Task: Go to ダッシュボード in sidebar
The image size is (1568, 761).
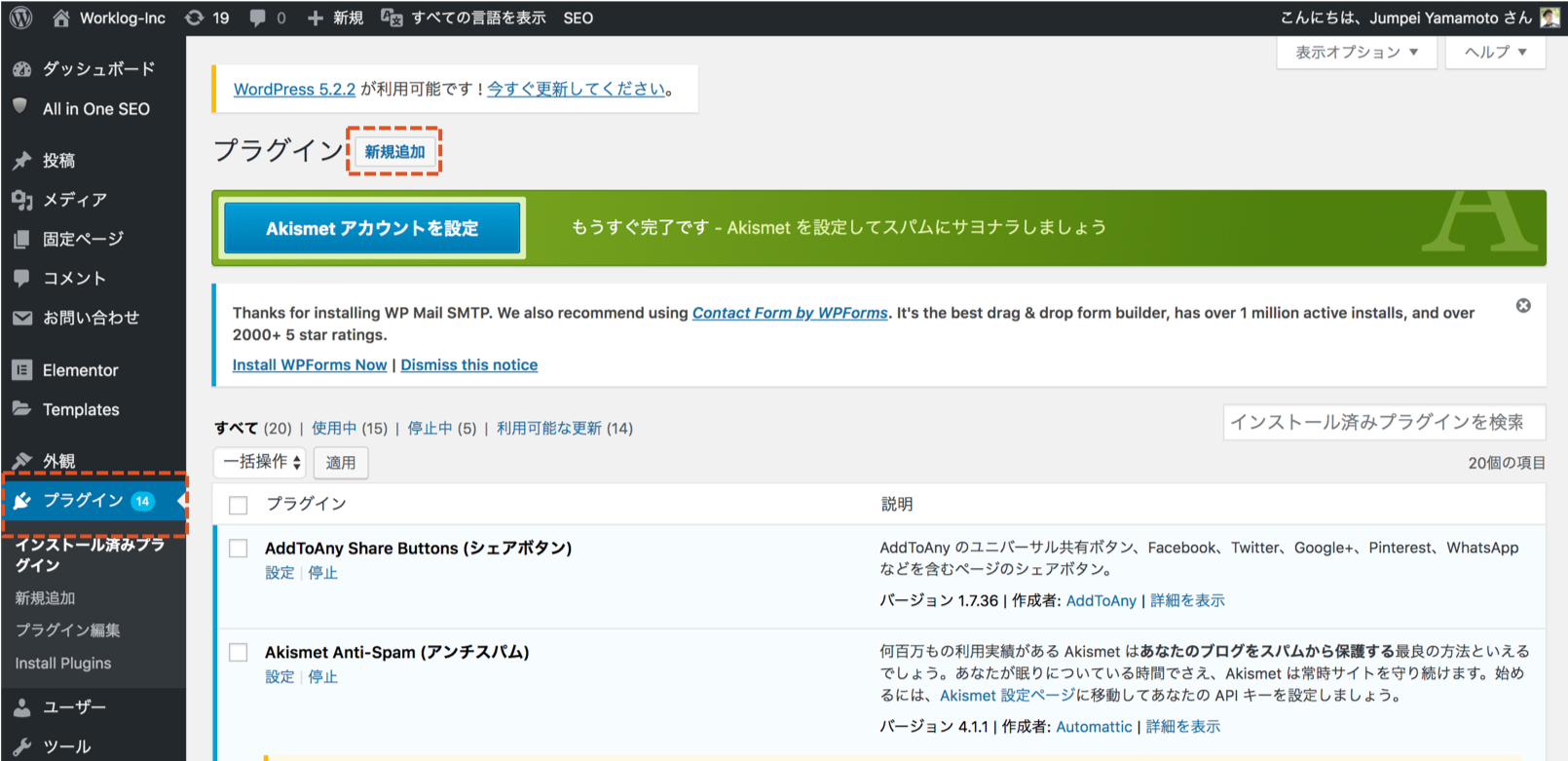Action: pos(97,68)
